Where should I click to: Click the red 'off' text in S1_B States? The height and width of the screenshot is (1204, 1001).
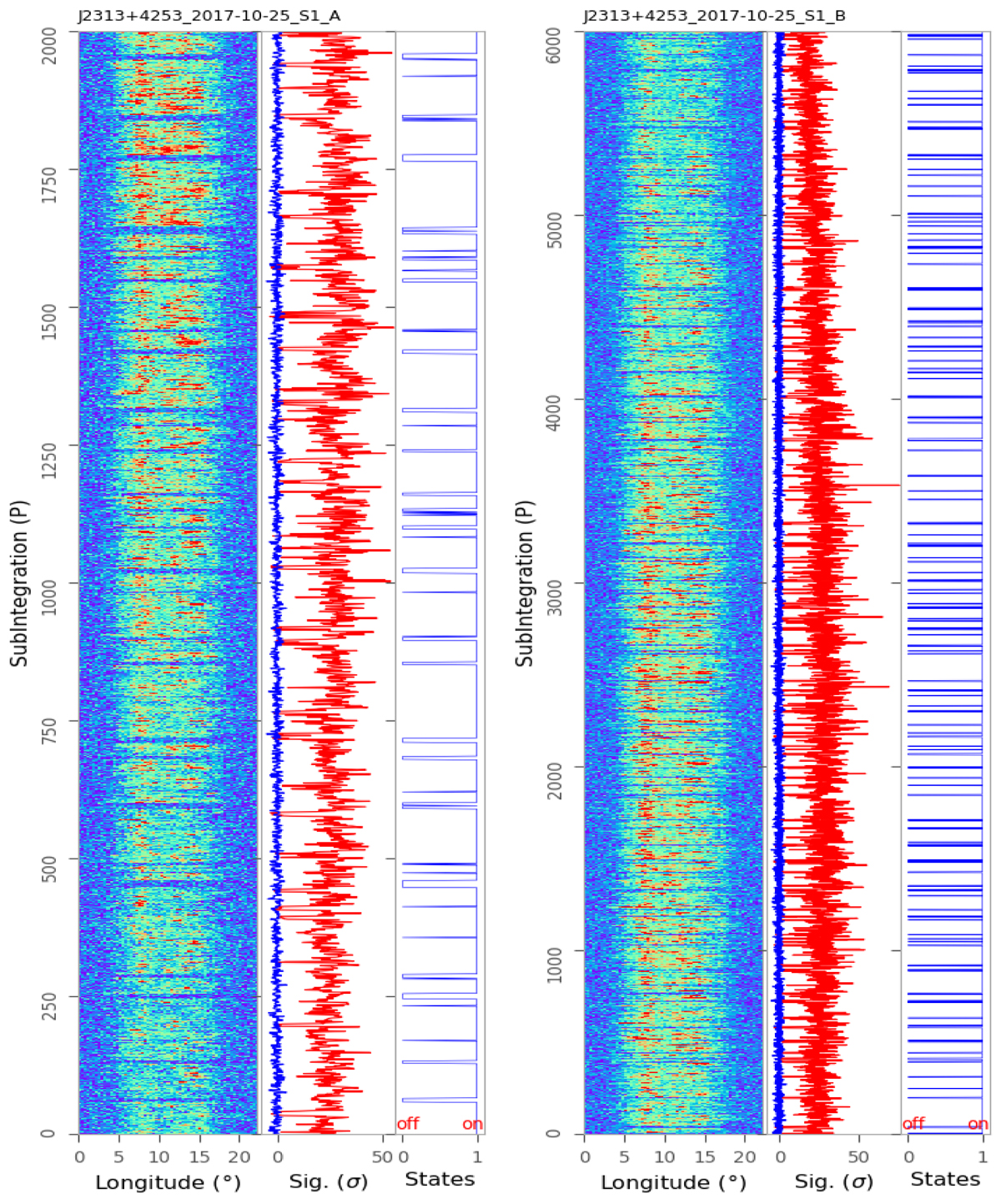[913, 1124]
